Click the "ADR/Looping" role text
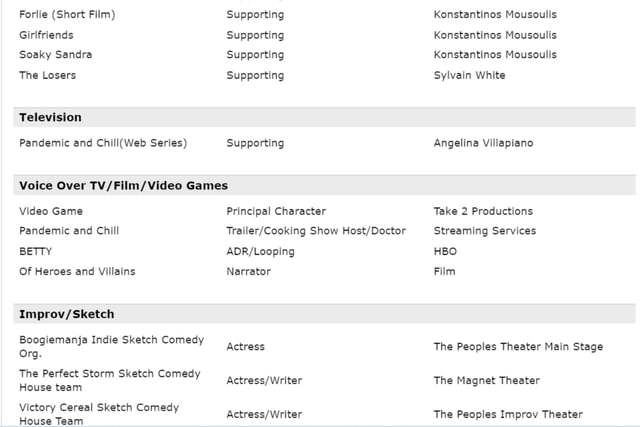640x427 pixels. (x=260, y=251)
